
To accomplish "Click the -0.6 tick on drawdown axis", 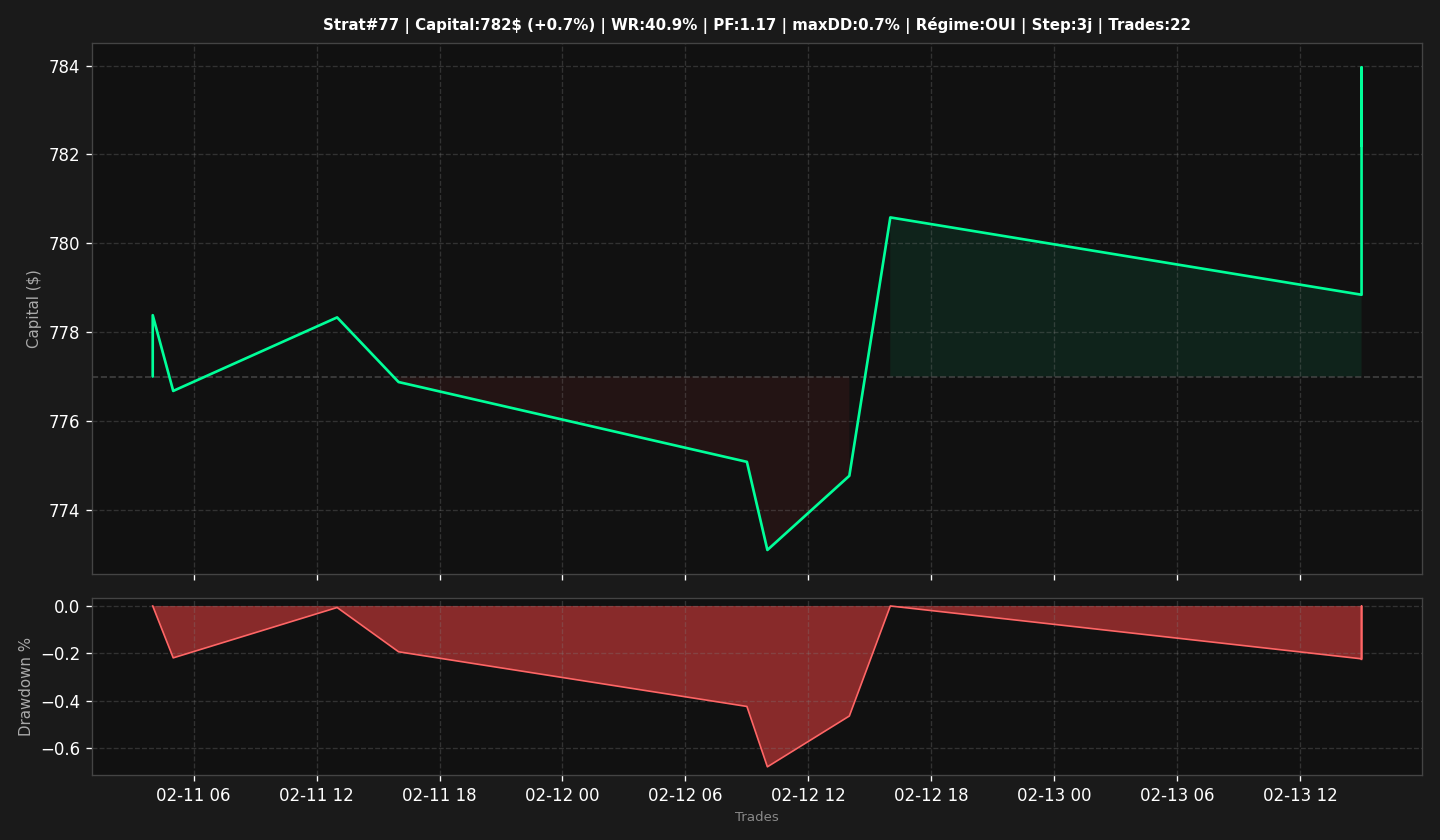I will tap(62, 749).
